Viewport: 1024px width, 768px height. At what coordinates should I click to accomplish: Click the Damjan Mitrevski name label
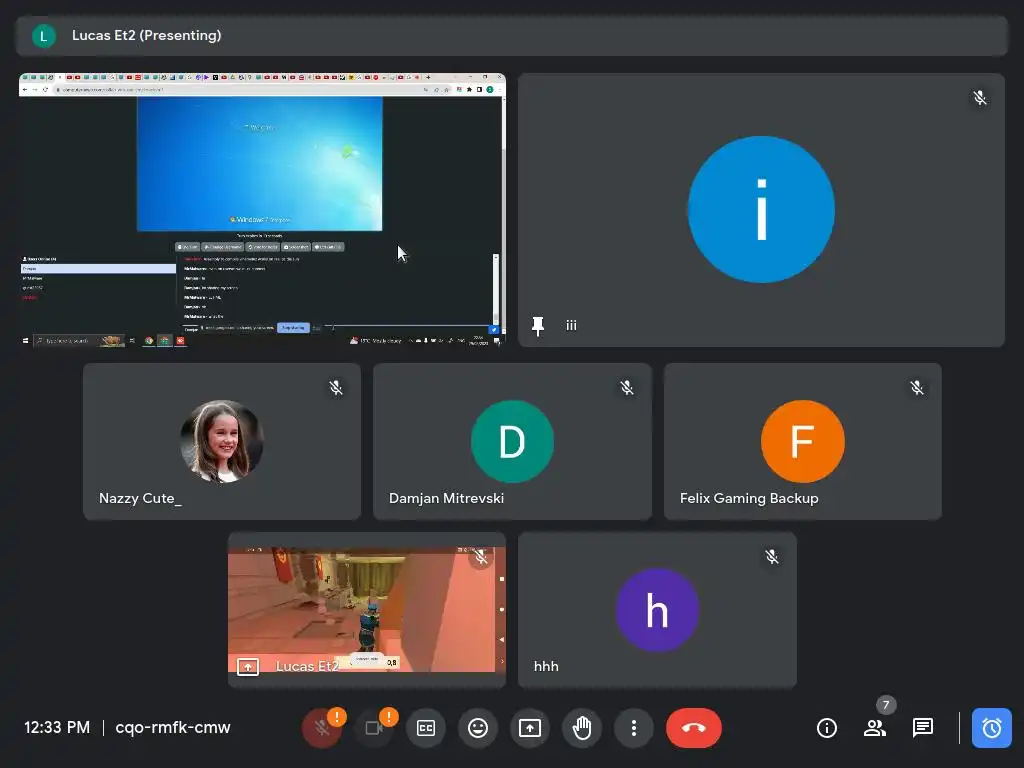(x=447, y=498)
